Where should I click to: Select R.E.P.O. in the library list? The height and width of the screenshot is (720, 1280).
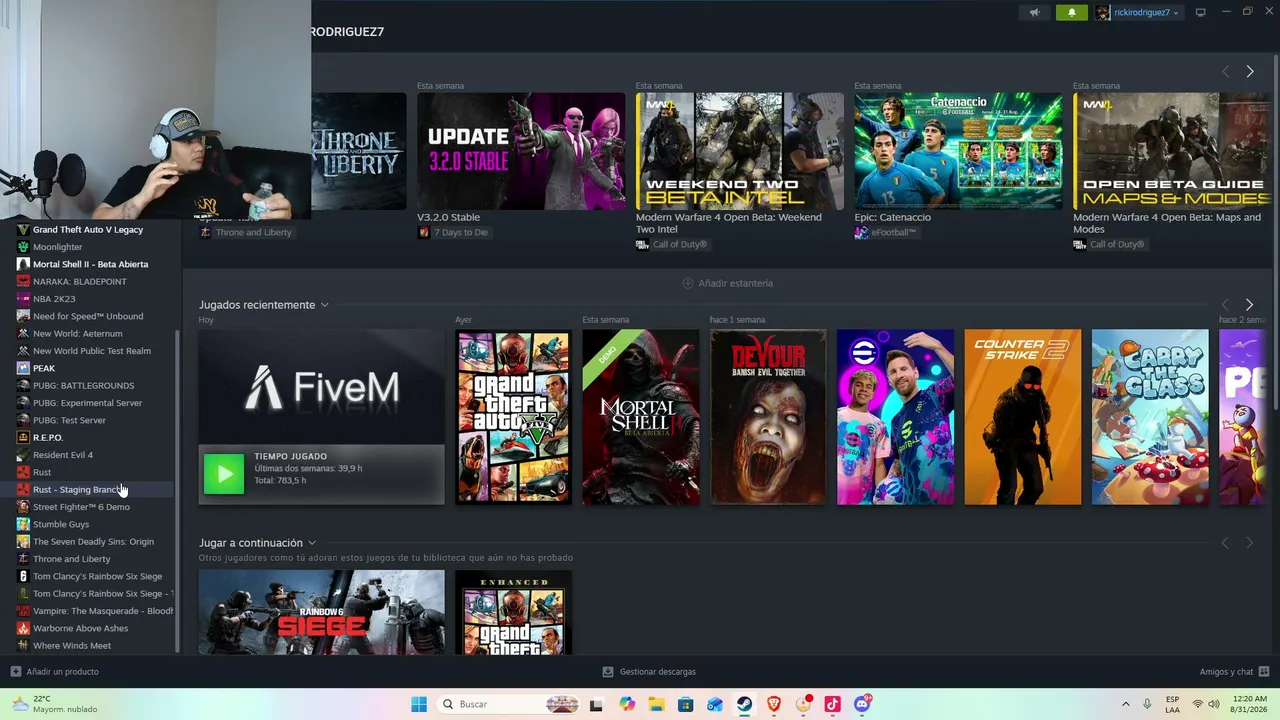point(48,438)
